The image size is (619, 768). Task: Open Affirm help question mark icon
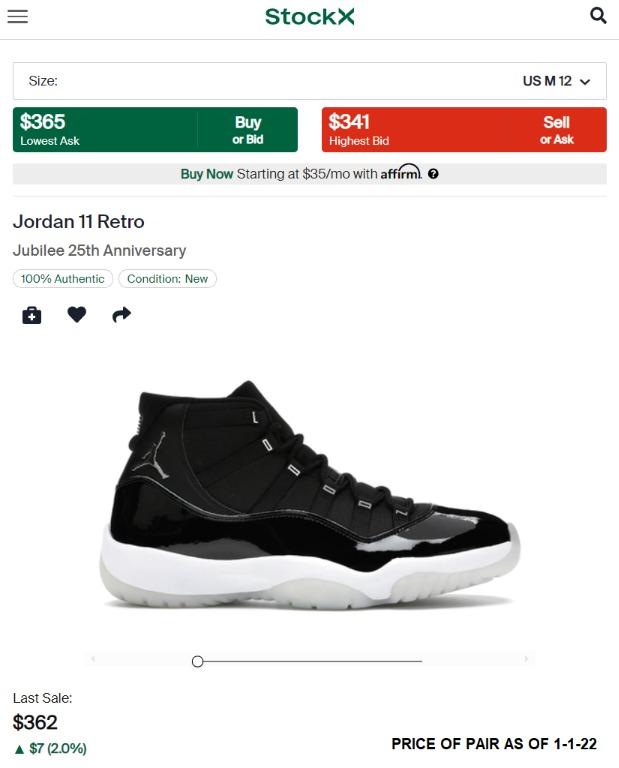pos(433,174)
